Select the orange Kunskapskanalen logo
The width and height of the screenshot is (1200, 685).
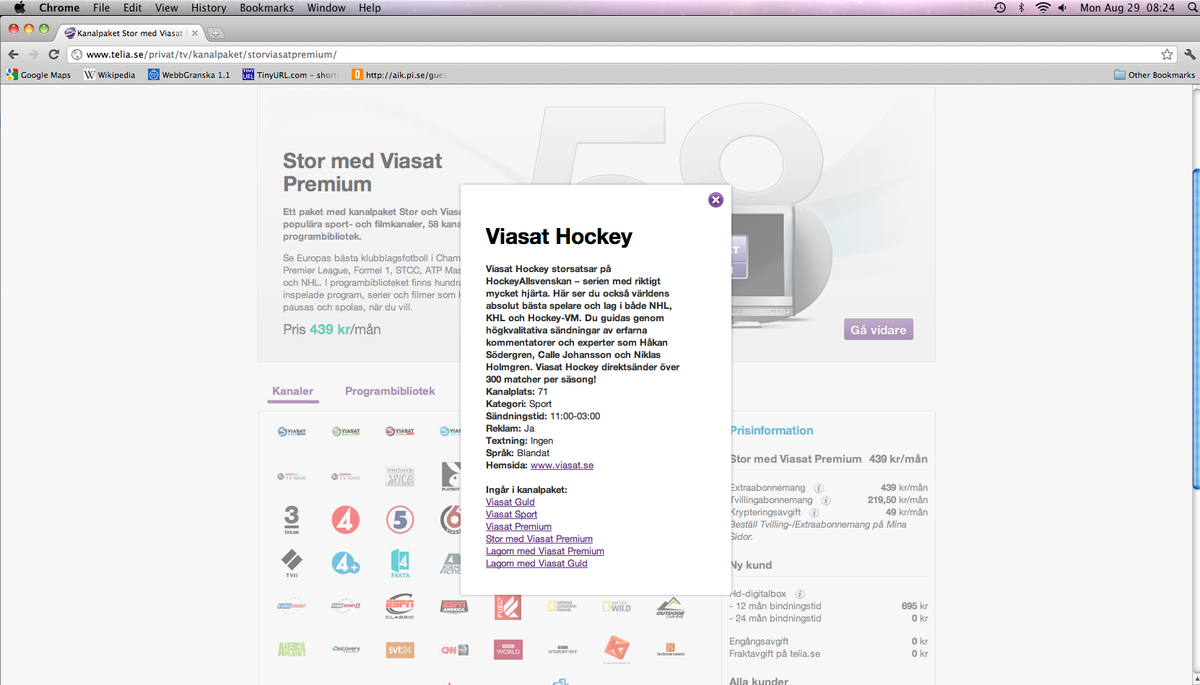[x=617, y=649]
